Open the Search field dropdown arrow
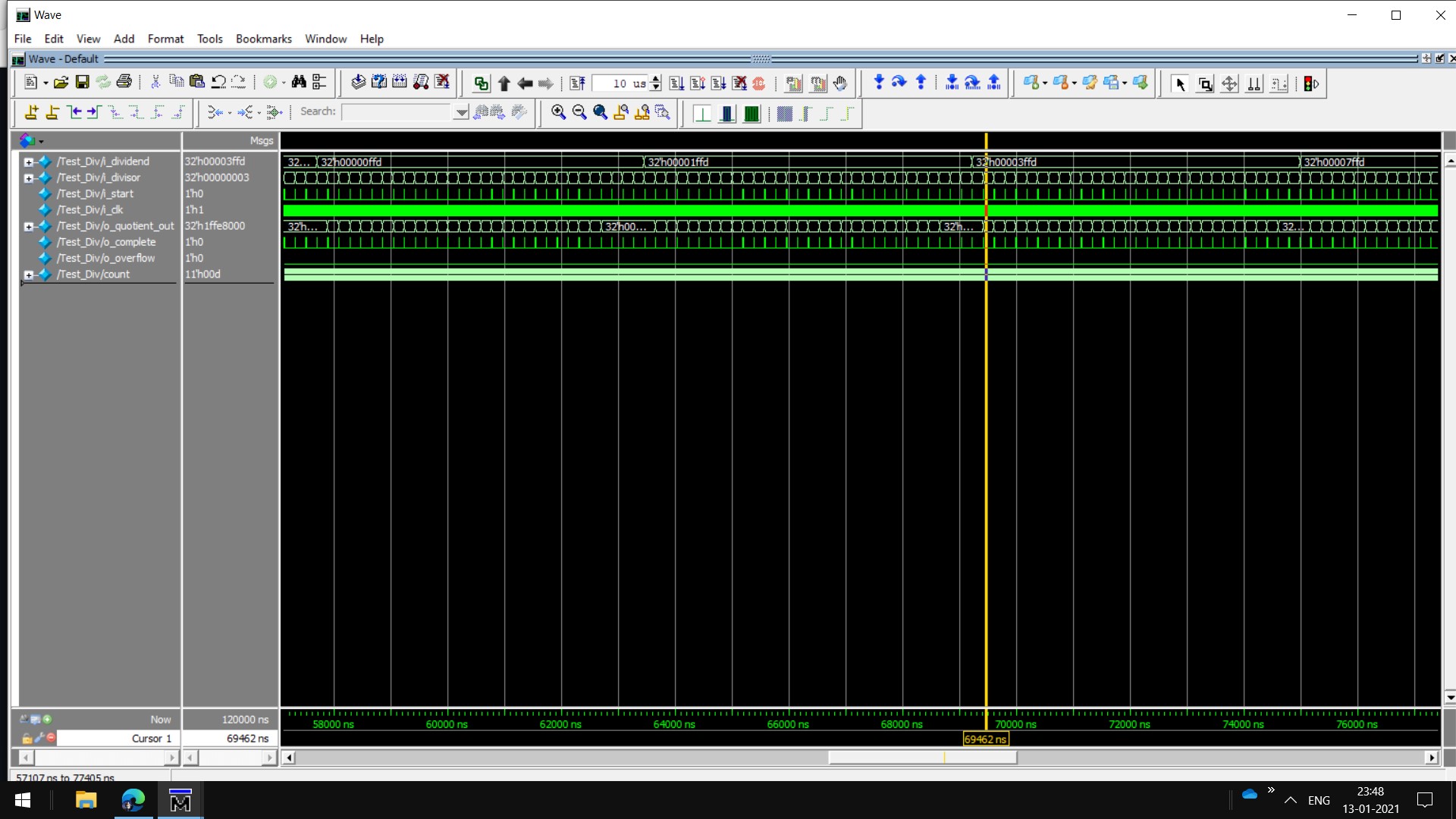The image size is (1456, 819). tap(460, 112)
